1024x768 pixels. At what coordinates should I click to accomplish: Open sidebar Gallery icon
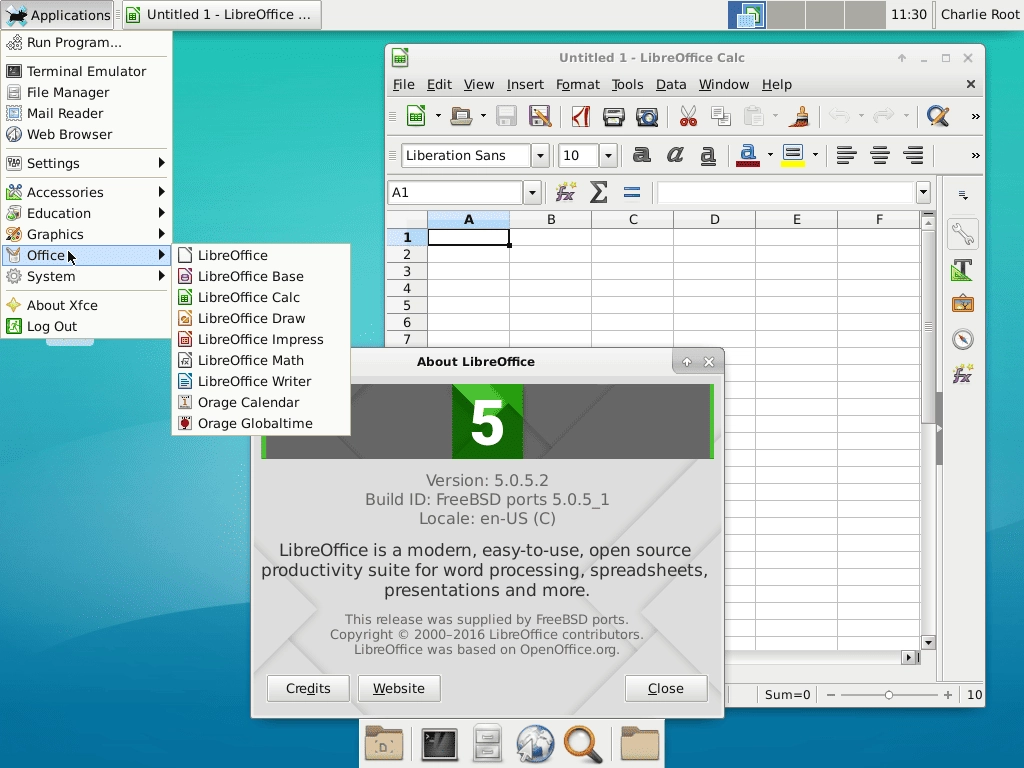[963, 304]
